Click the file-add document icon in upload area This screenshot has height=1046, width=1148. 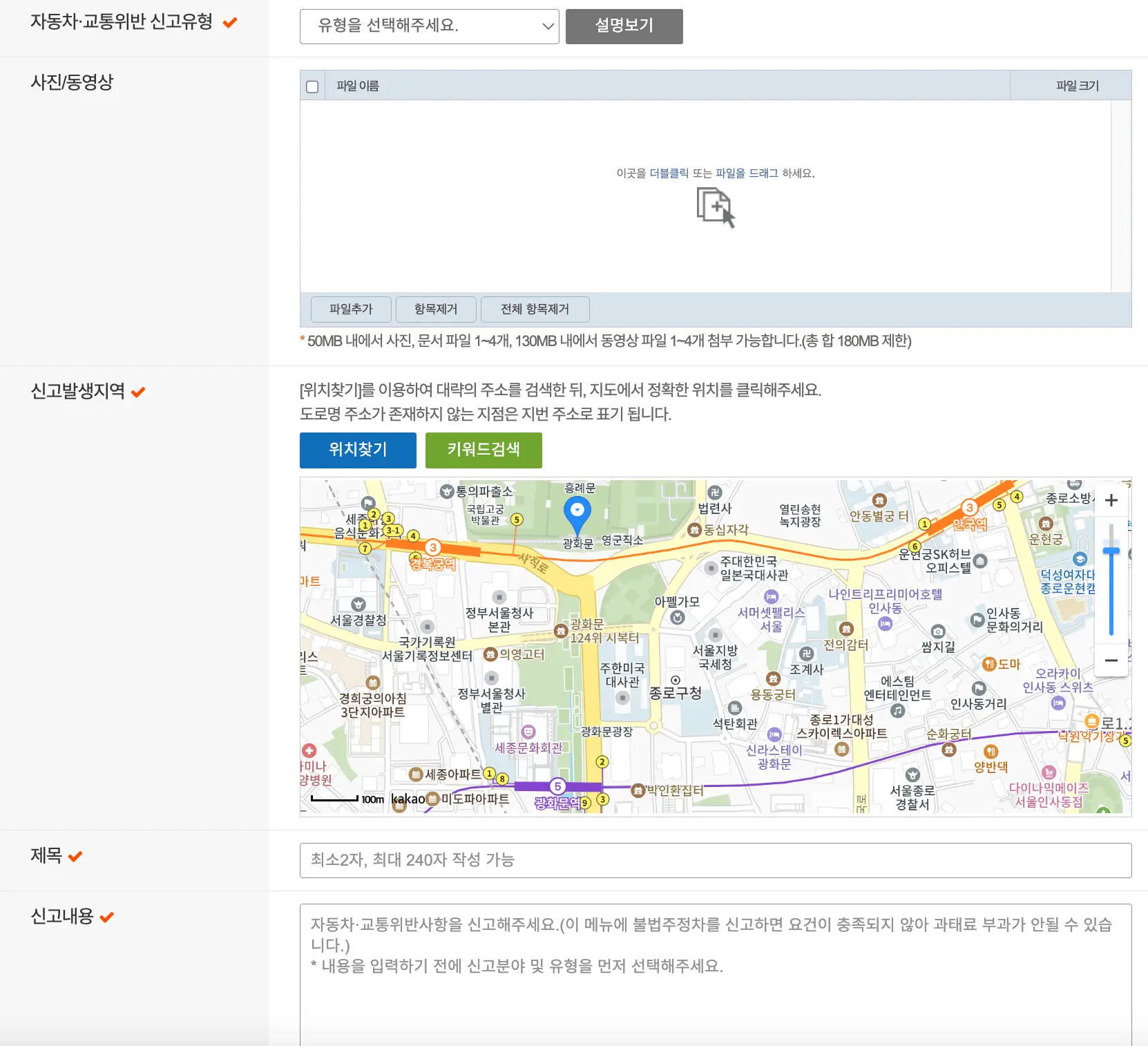coord(715,207)
